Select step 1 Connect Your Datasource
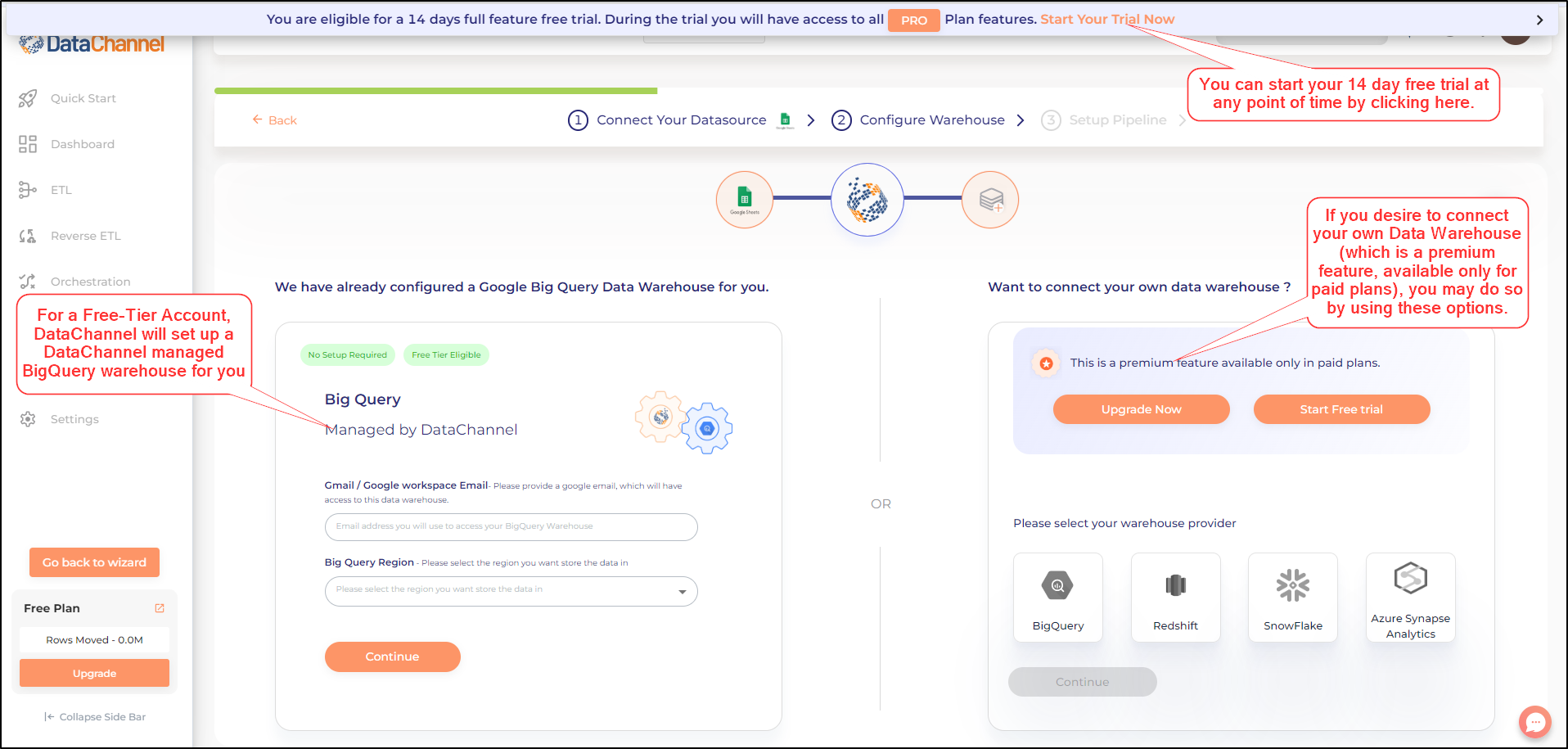This screenshot has height=749, width=1568. click(667, 120)
